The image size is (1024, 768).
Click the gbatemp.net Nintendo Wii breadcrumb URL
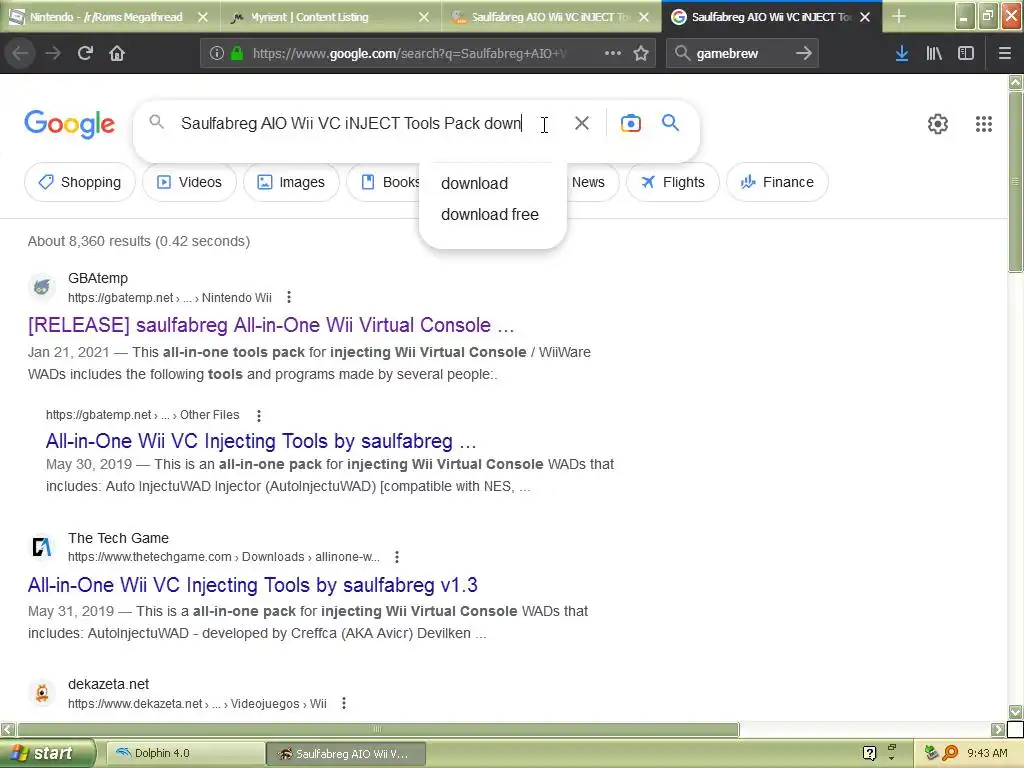pyautogui.click(x=170, y=298)
